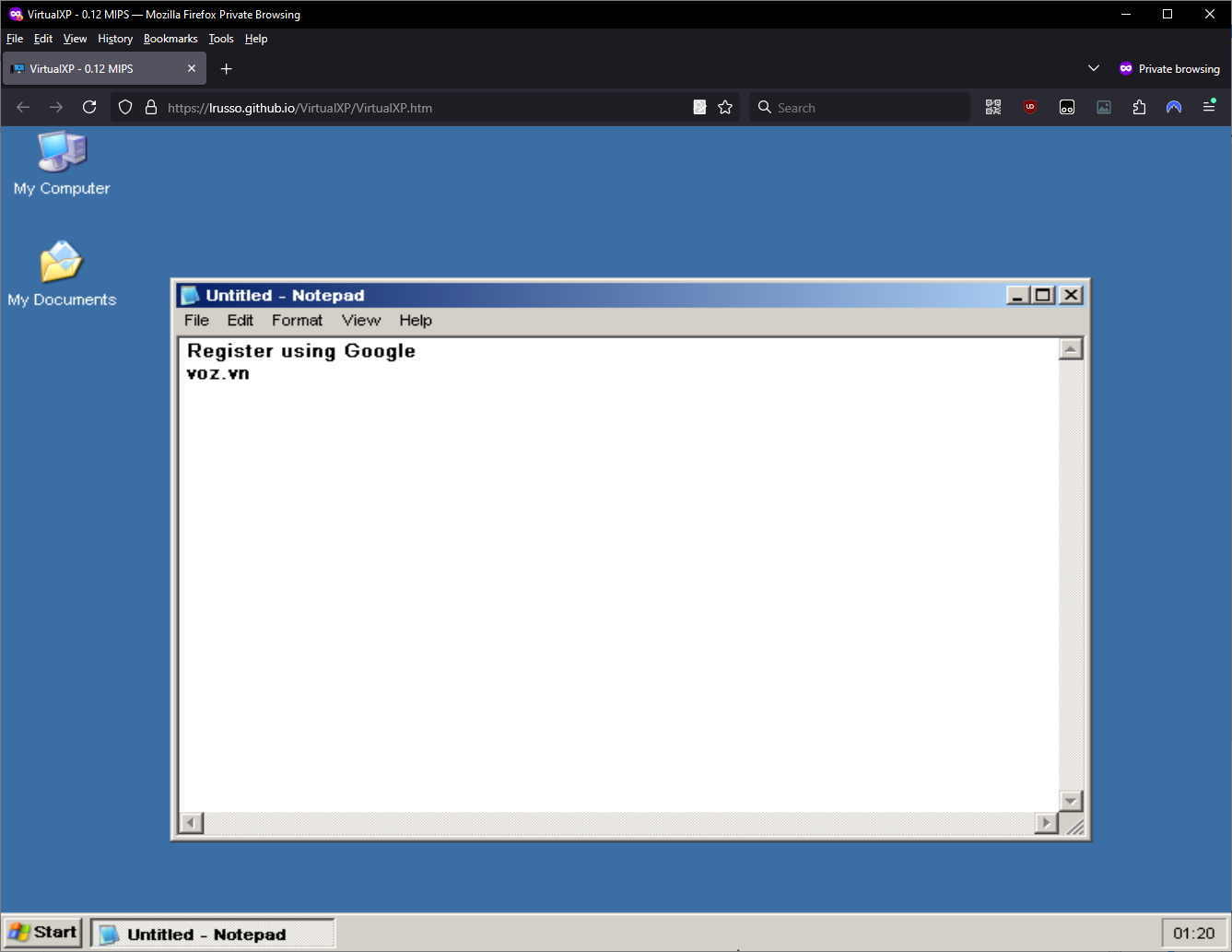The image size is (1232, 952).
Task: Open My Documents desktop icon
Action: coord(62,274)
